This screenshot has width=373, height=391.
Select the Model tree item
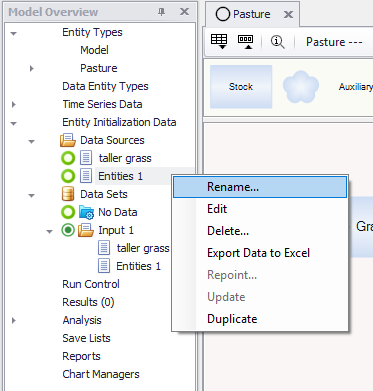(x=94, y=50)
